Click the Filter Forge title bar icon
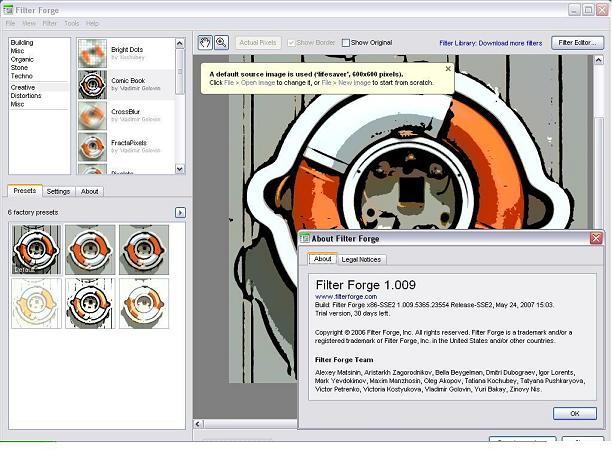 pos(8,9)
